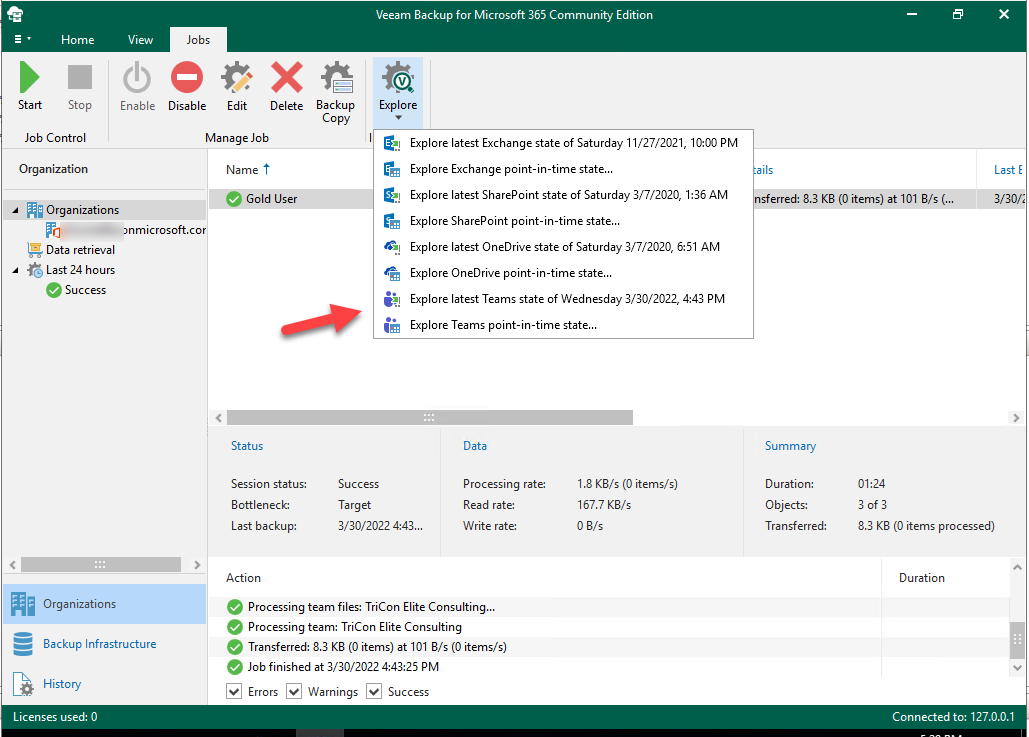
Task: Open the main application menu dropdown
Action: (22, 40)
